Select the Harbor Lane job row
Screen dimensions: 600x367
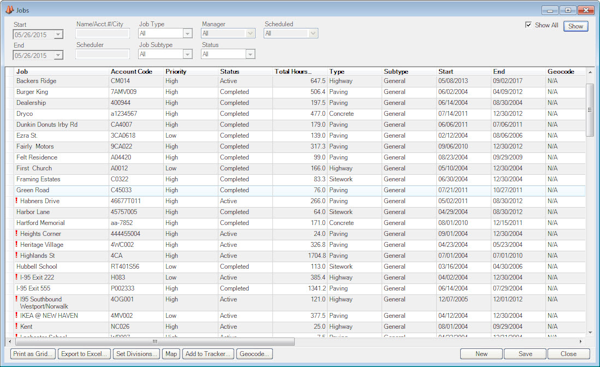click(300, 212)
